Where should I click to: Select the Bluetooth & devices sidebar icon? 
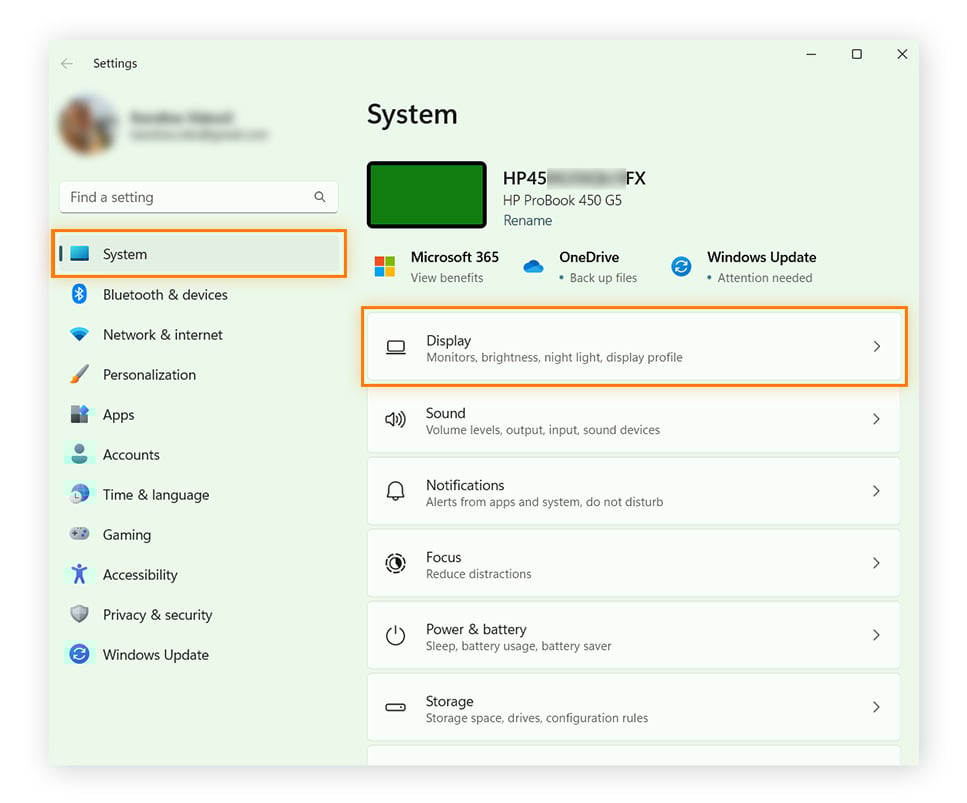click(x=79, y=294)
